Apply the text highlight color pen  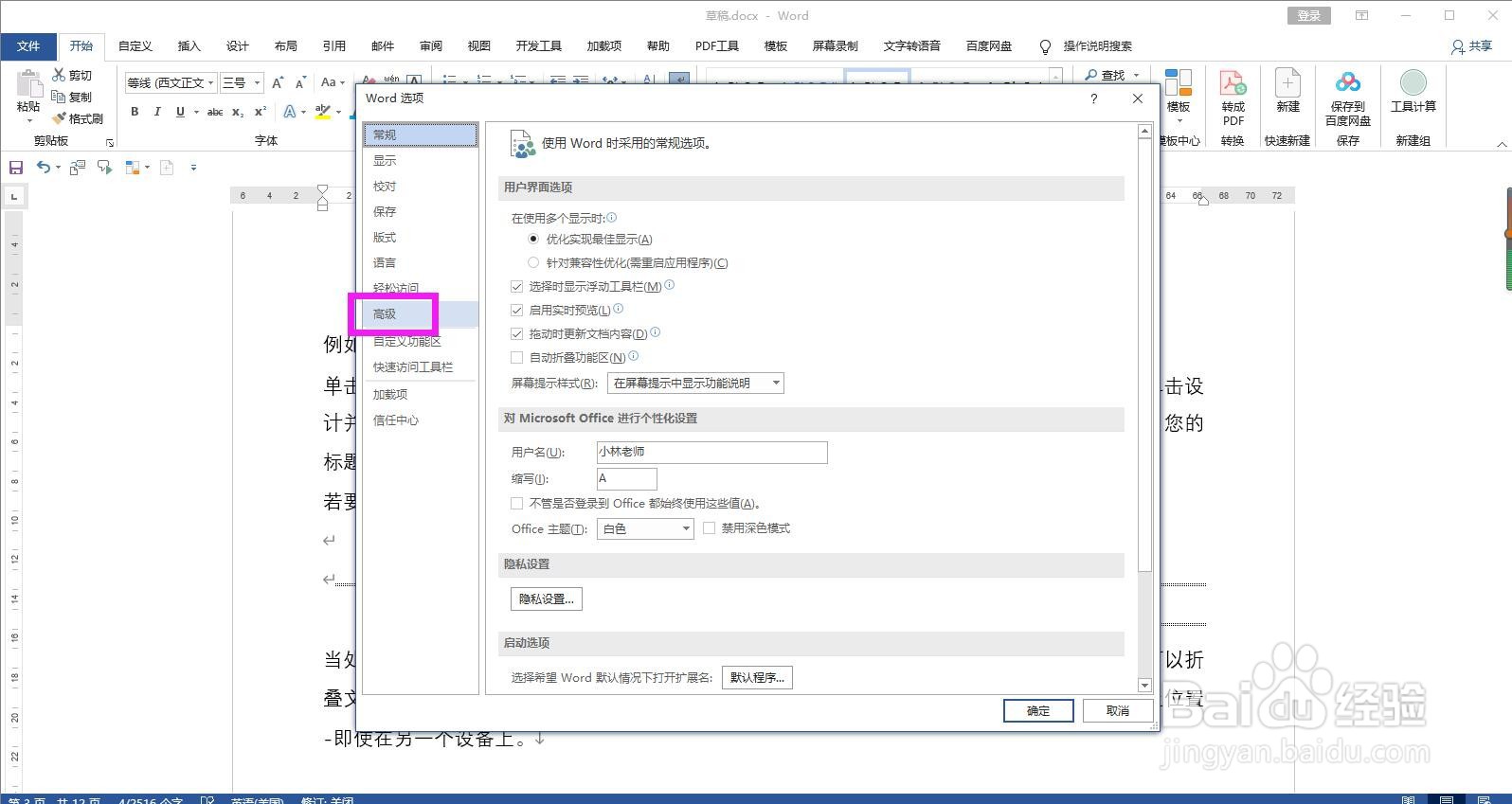coord(322,112)
